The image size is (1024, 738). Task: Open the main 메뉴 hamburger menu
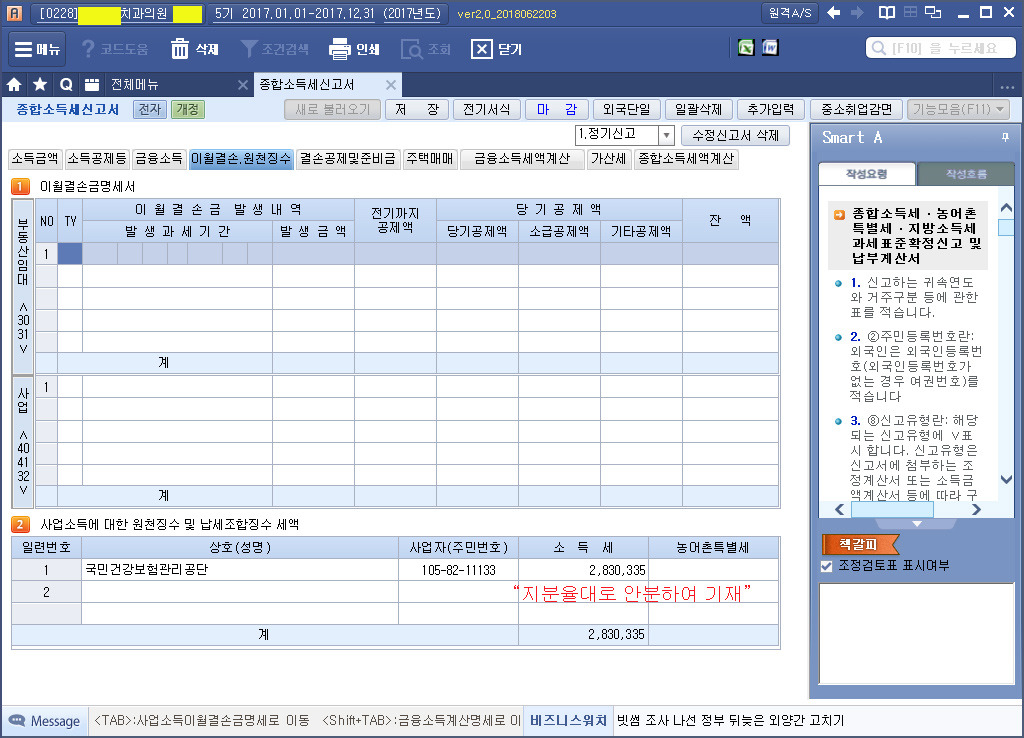[x=38, y=49]
